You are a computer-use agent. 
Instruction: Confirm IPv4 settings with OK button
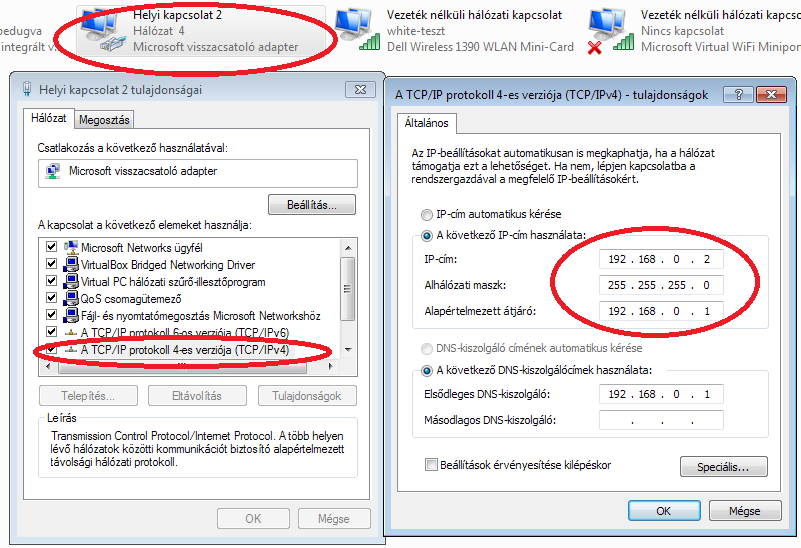(664, 511)
